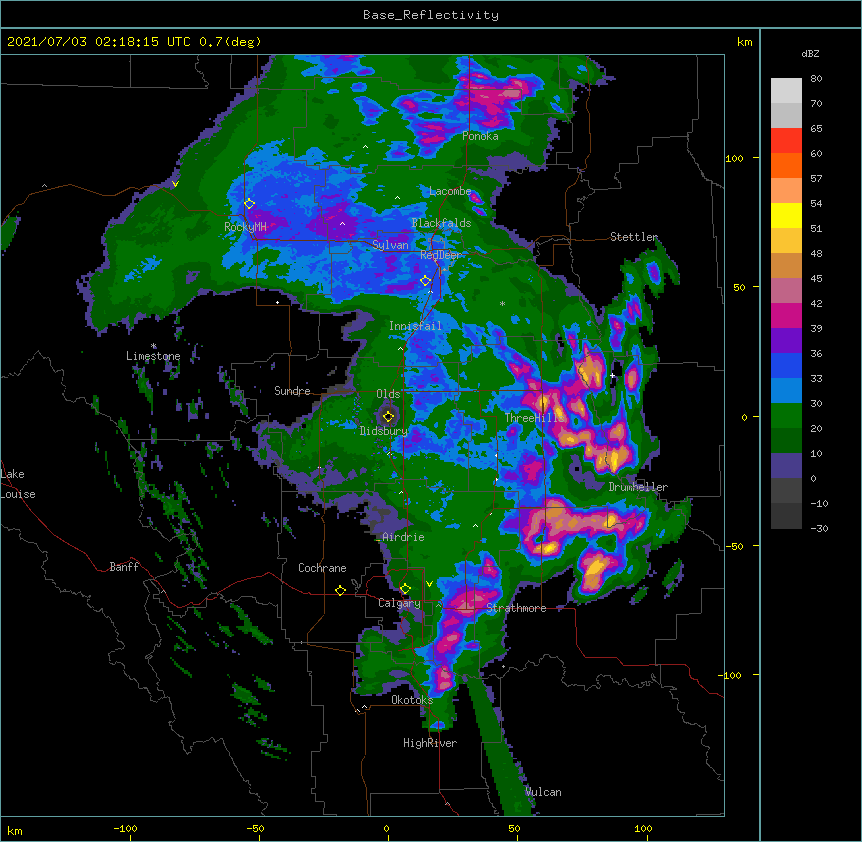Click the dBZ legend heading
This screenshot has height=842, width=862.
810,53
